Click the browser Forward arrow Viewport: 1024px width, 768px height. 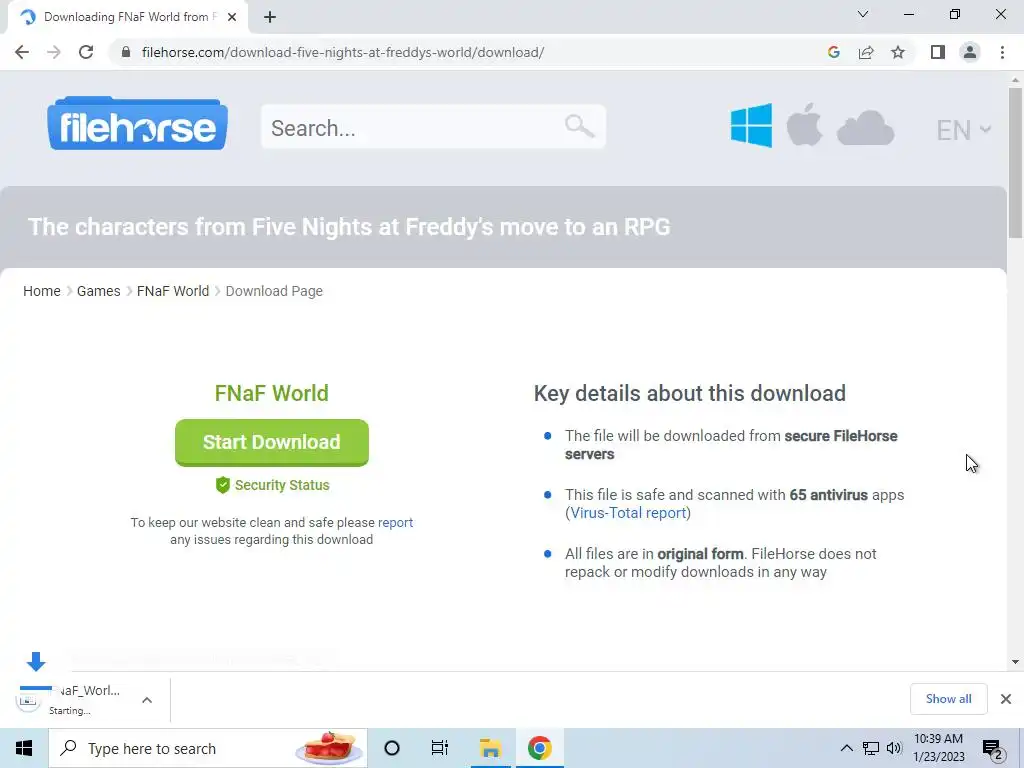pos(54,52)
